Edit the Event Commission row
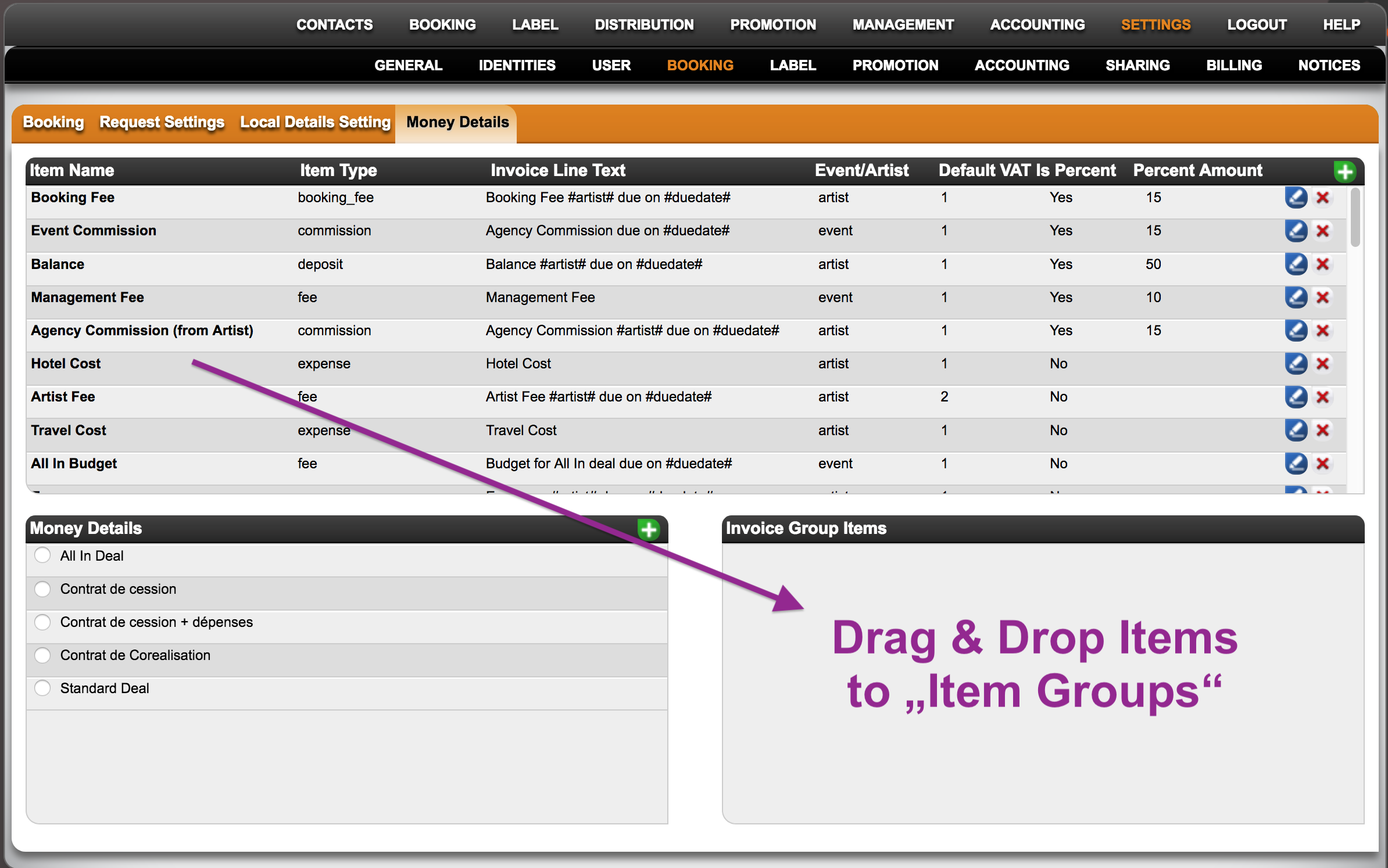 [1296, 231]
